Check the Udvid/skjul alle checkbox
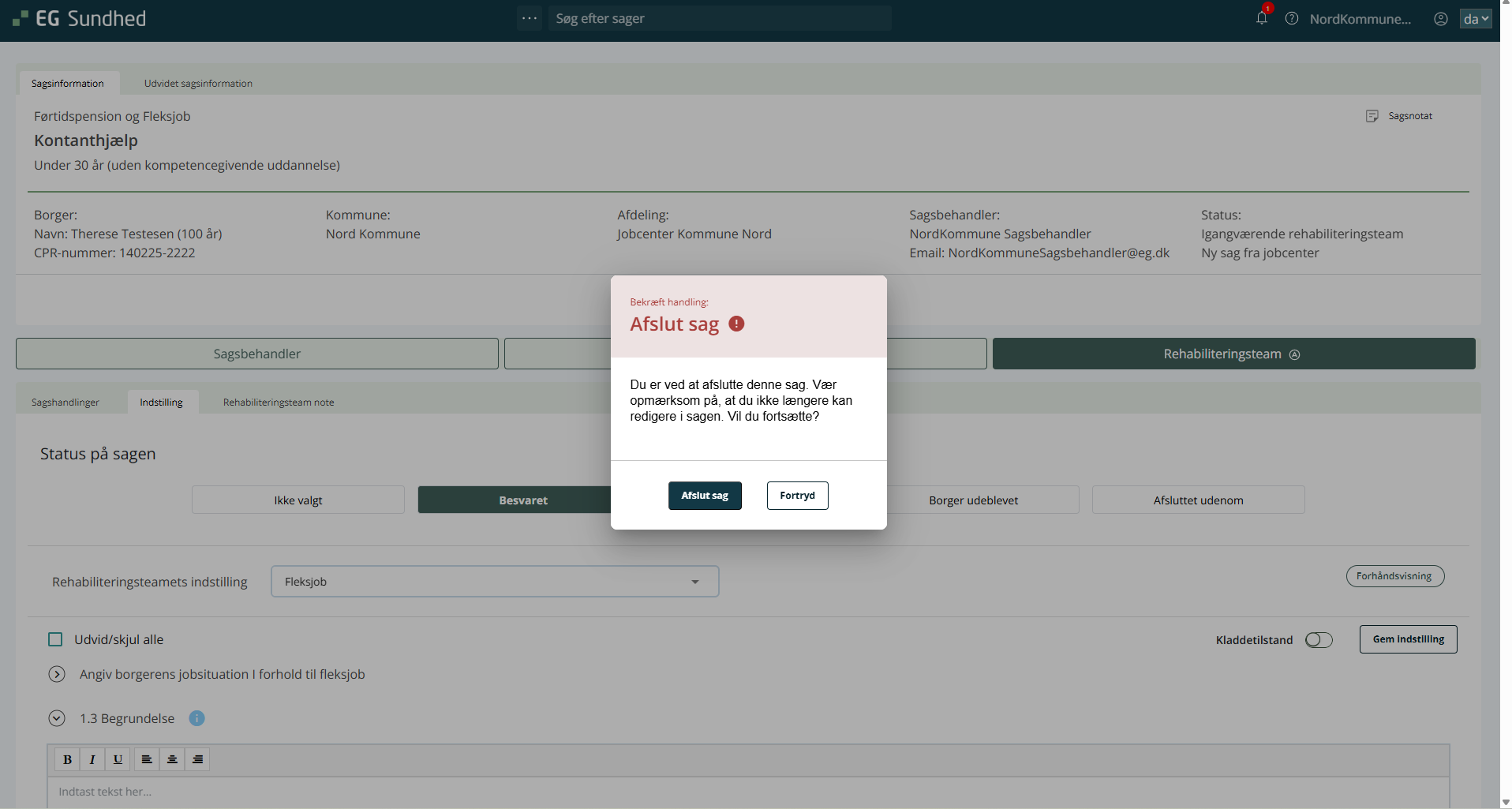The width and height of the screenshot is (1512, 809). coord(55,639)
